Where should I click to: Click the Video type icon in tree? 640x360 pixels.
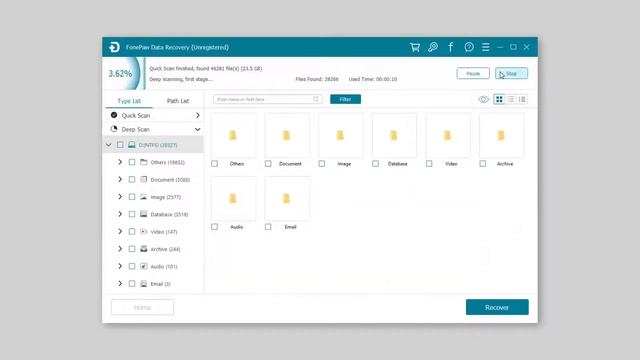pyautogui.click(x=144, y=231)
